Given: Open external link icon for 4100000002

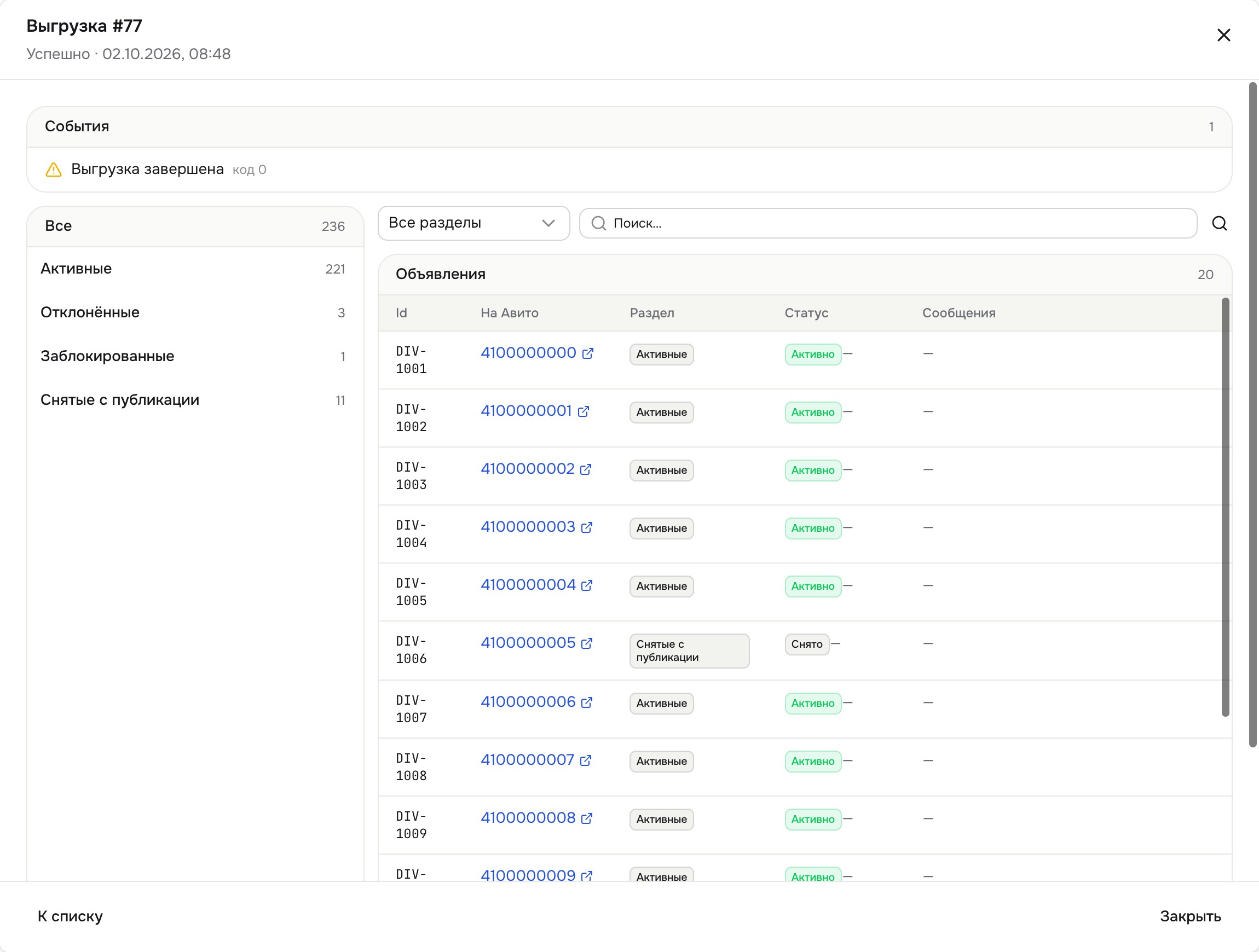Looking at the screenshot, I should (586, 469).
